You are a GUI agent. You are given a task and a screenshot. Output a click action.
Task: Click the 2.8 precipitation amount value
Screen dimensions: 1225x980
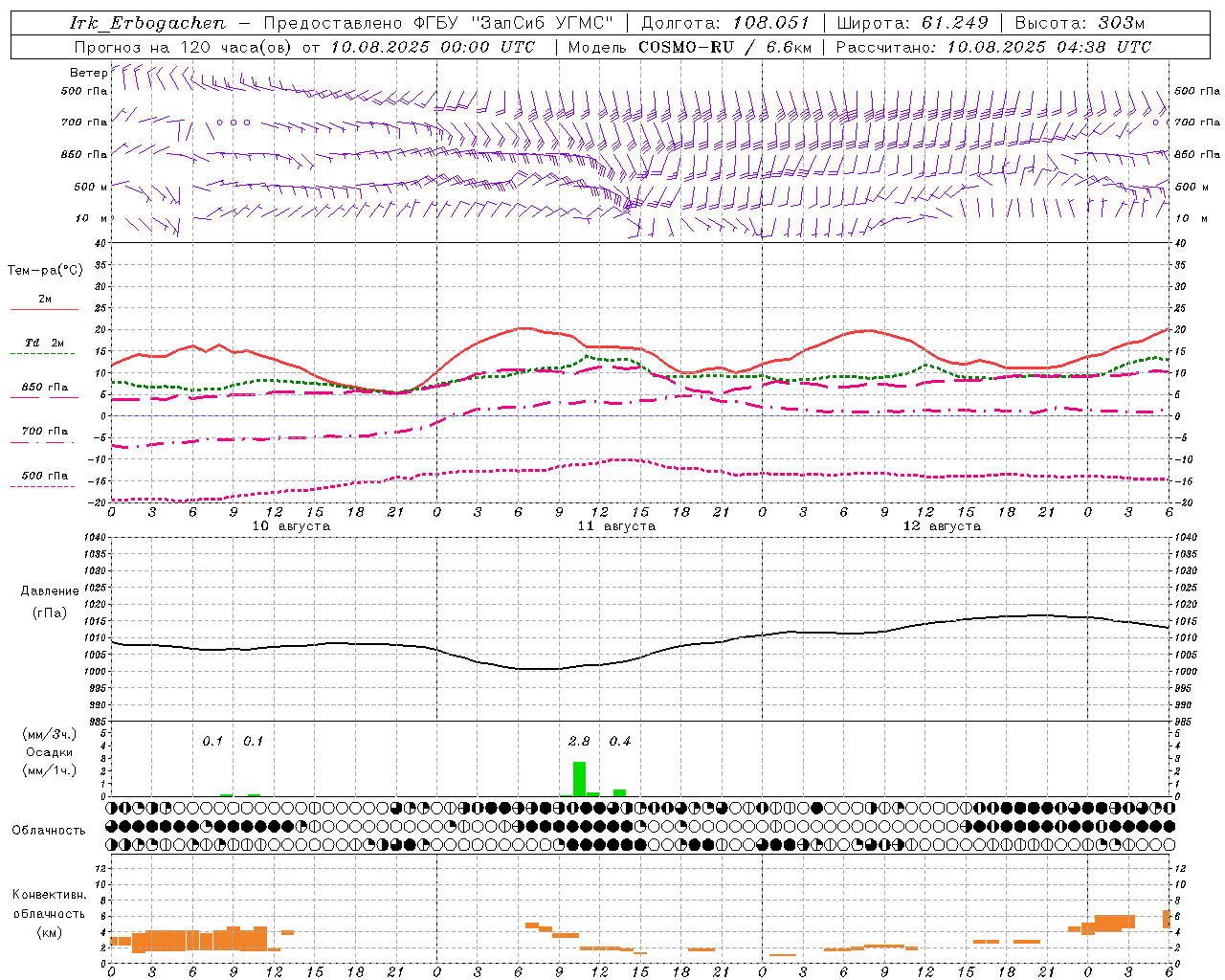pos(579,742)
